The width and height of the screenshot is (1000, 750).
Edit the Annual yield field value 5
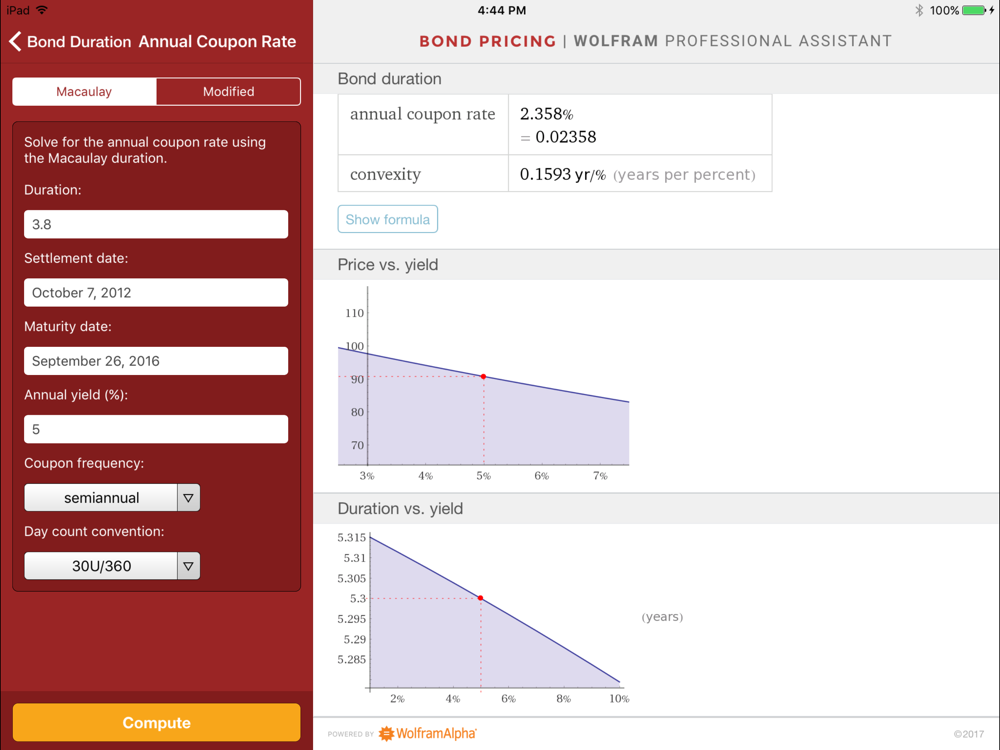156,429
